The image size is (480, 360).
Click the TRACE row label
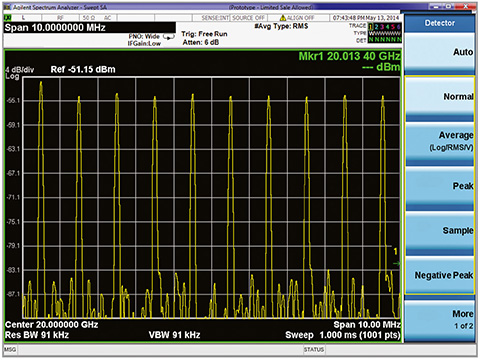[x=357, y=26]
